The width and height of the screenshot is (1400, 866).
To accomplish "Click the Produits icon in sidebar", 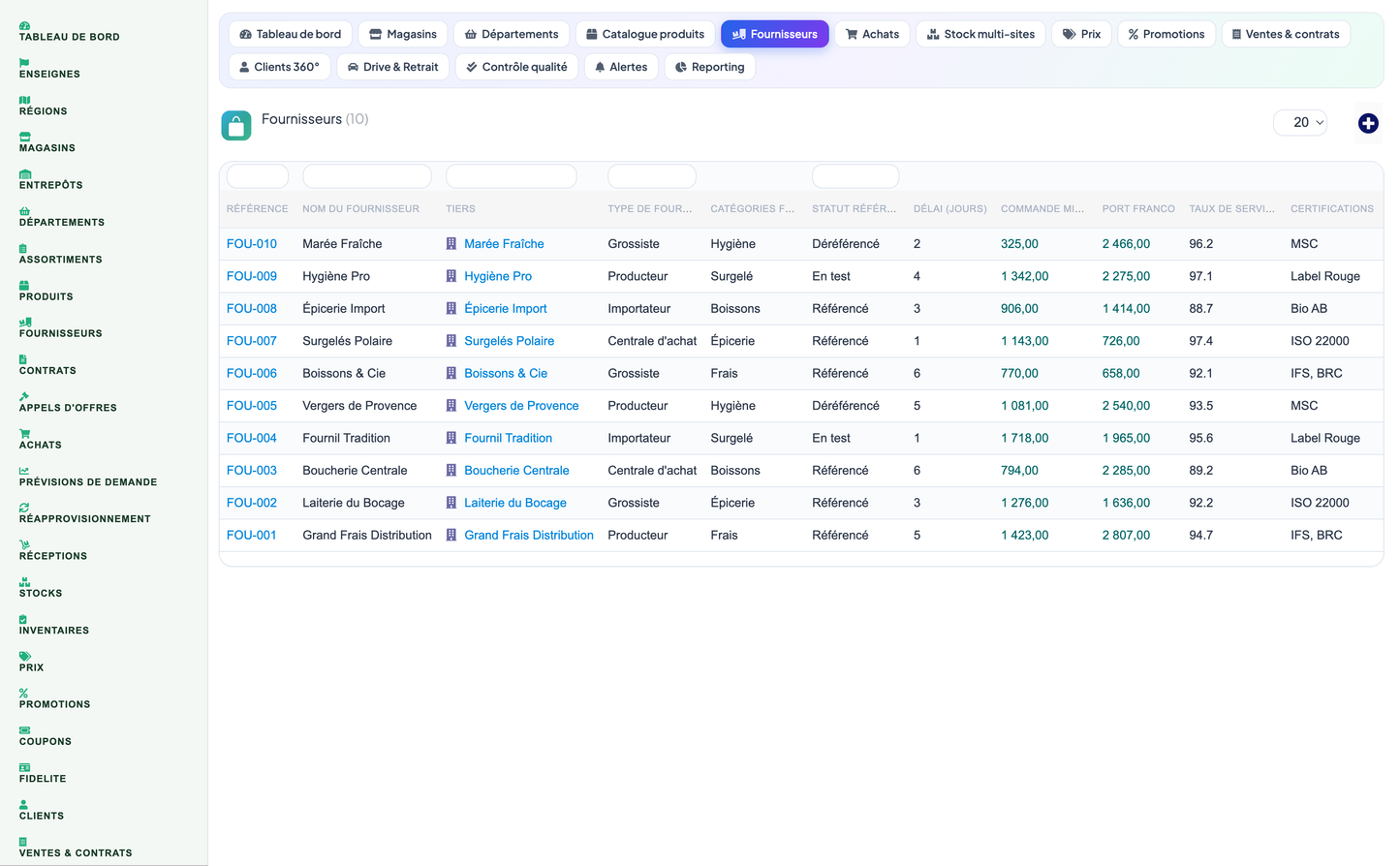I will tap(24, 285).
